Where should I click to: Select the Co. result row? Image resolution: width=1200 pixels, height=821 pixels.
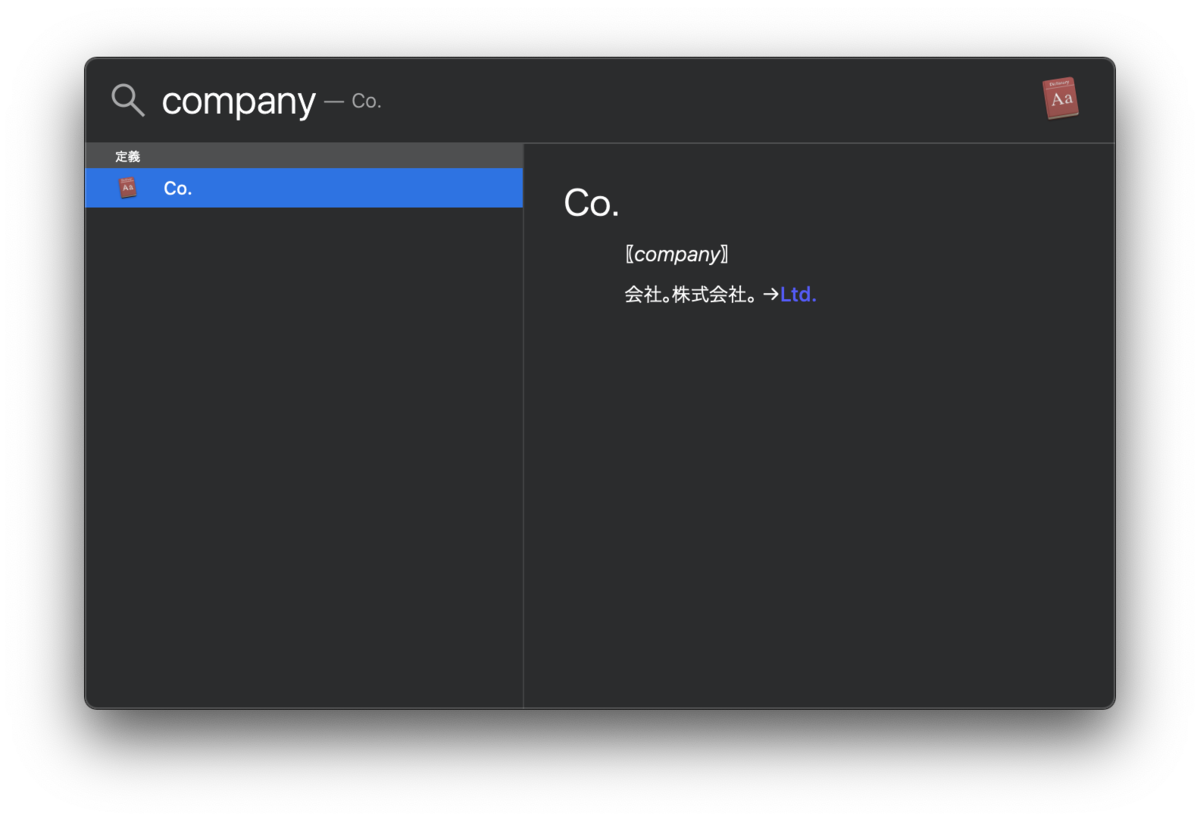coord(304,188)
